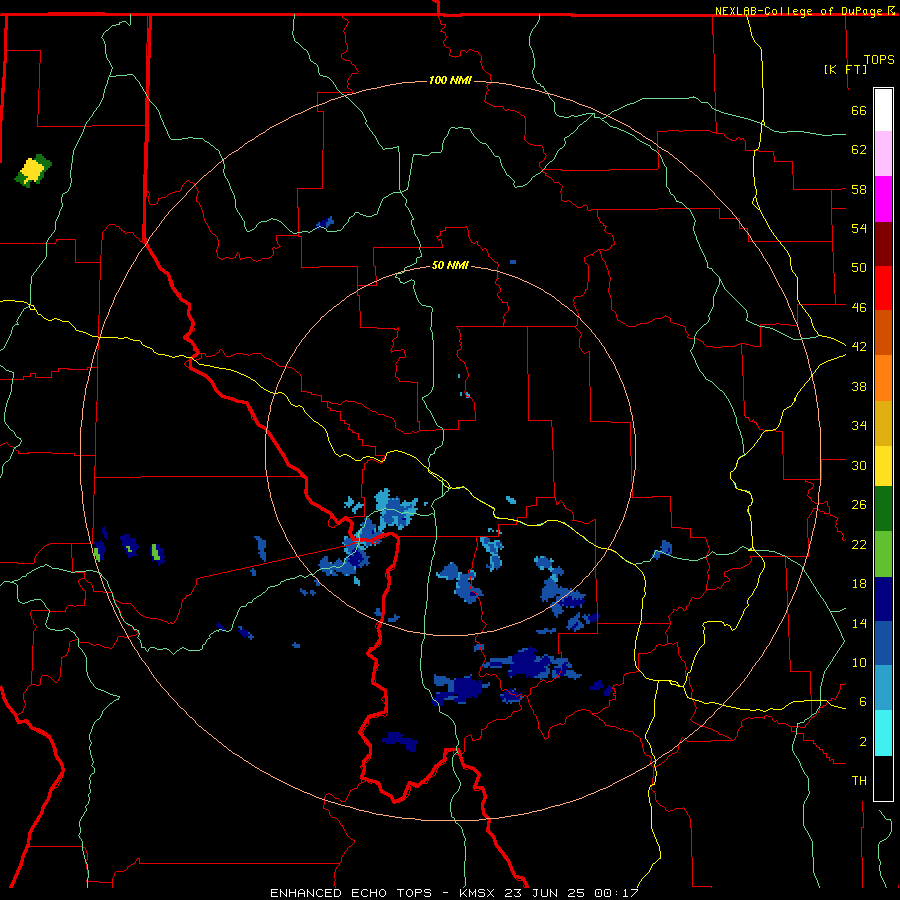Select the dark green legend swatch
Screen dimensions: 900x900
(883, 509)
